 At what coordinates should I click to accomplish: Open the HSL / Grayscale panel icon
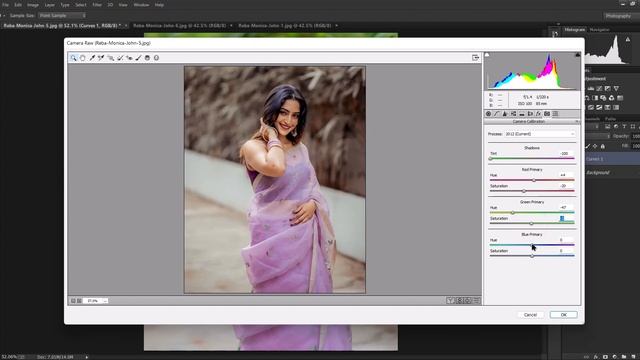[x=513, y=114]
